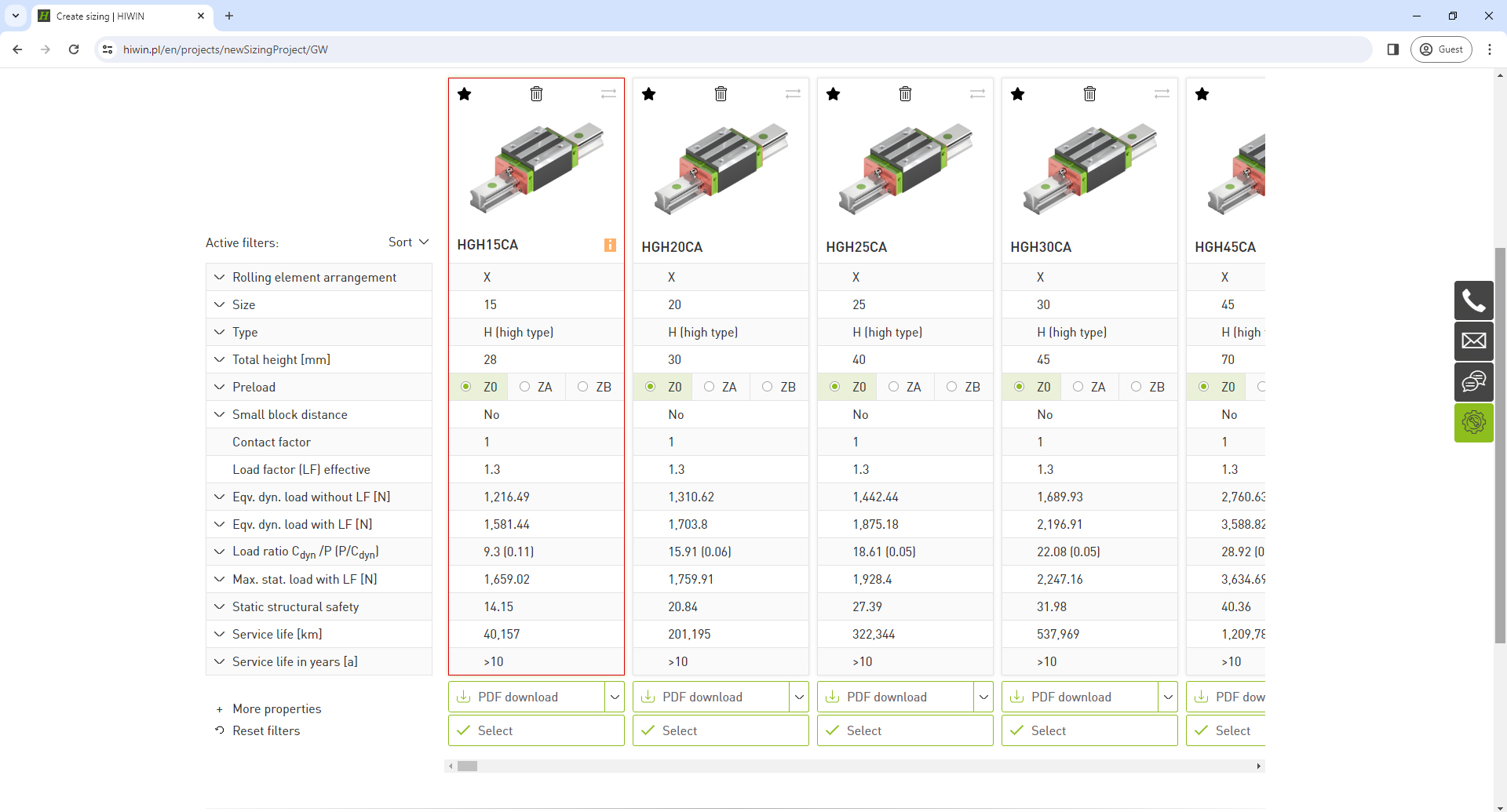Image resolution: width=1507 pixels, height=812 pixels.
Task: Select the HGH25CA guideway
Action: [905, 730]
